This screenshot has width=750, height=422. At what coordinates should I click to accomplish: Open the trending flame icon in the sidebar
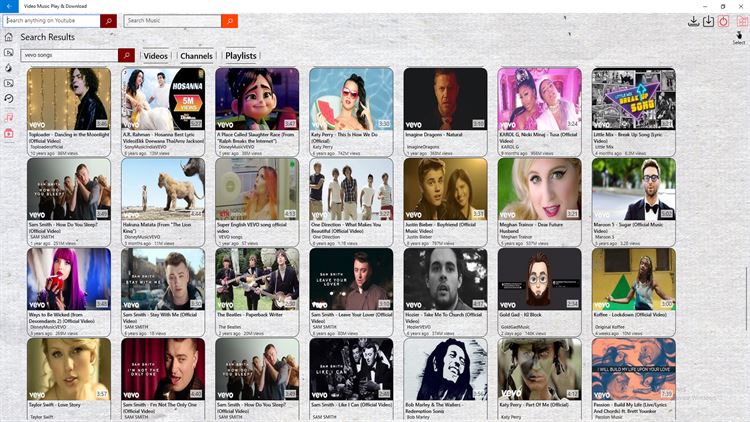pyautogui.click(x=9, y=68)
